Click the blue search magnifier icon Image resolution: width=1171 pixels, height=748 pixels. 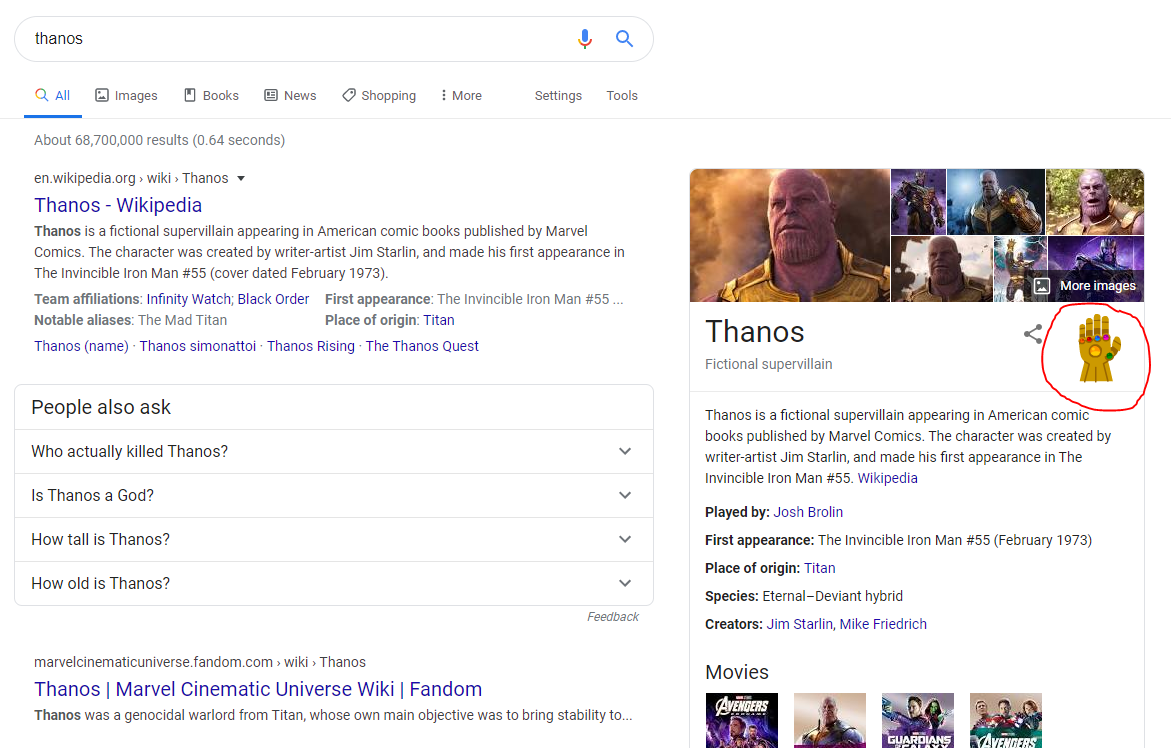coord(624,39)
